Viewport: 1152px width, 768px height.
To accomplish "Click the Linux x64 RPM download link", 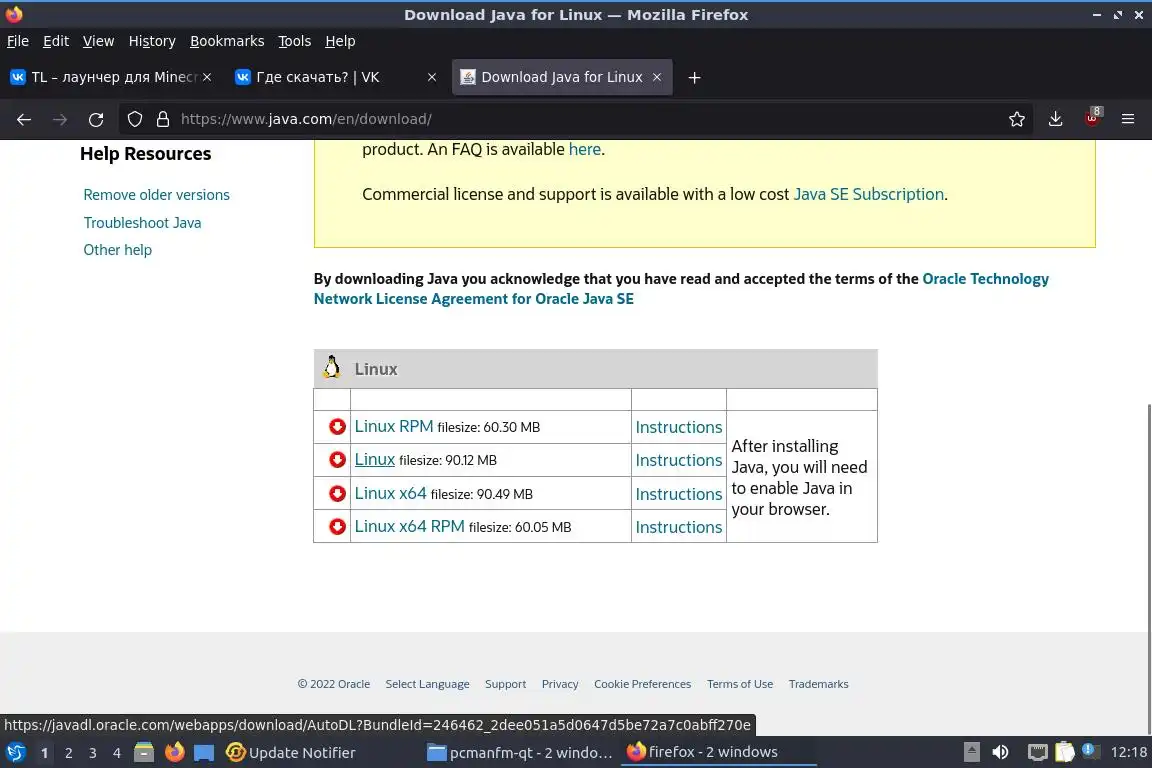I will click(x=409, y=526).
